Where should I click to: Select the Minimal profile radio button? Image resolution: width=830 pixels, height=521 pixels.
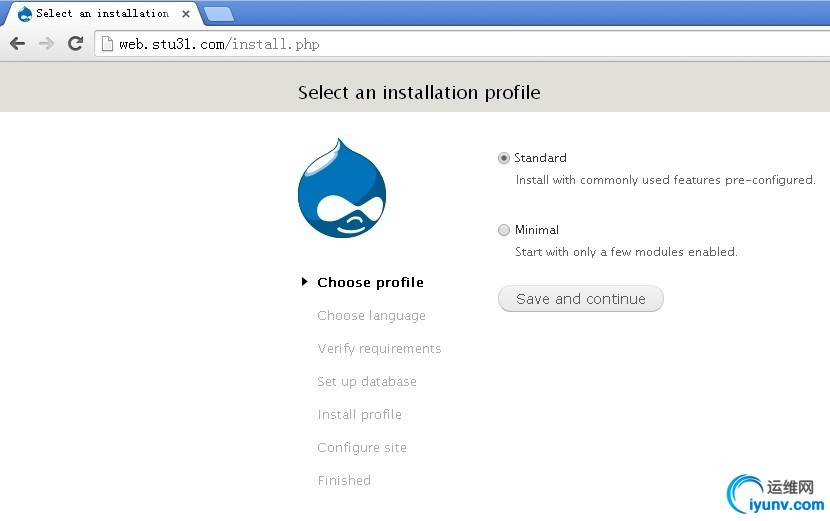[x=504, y=230]
